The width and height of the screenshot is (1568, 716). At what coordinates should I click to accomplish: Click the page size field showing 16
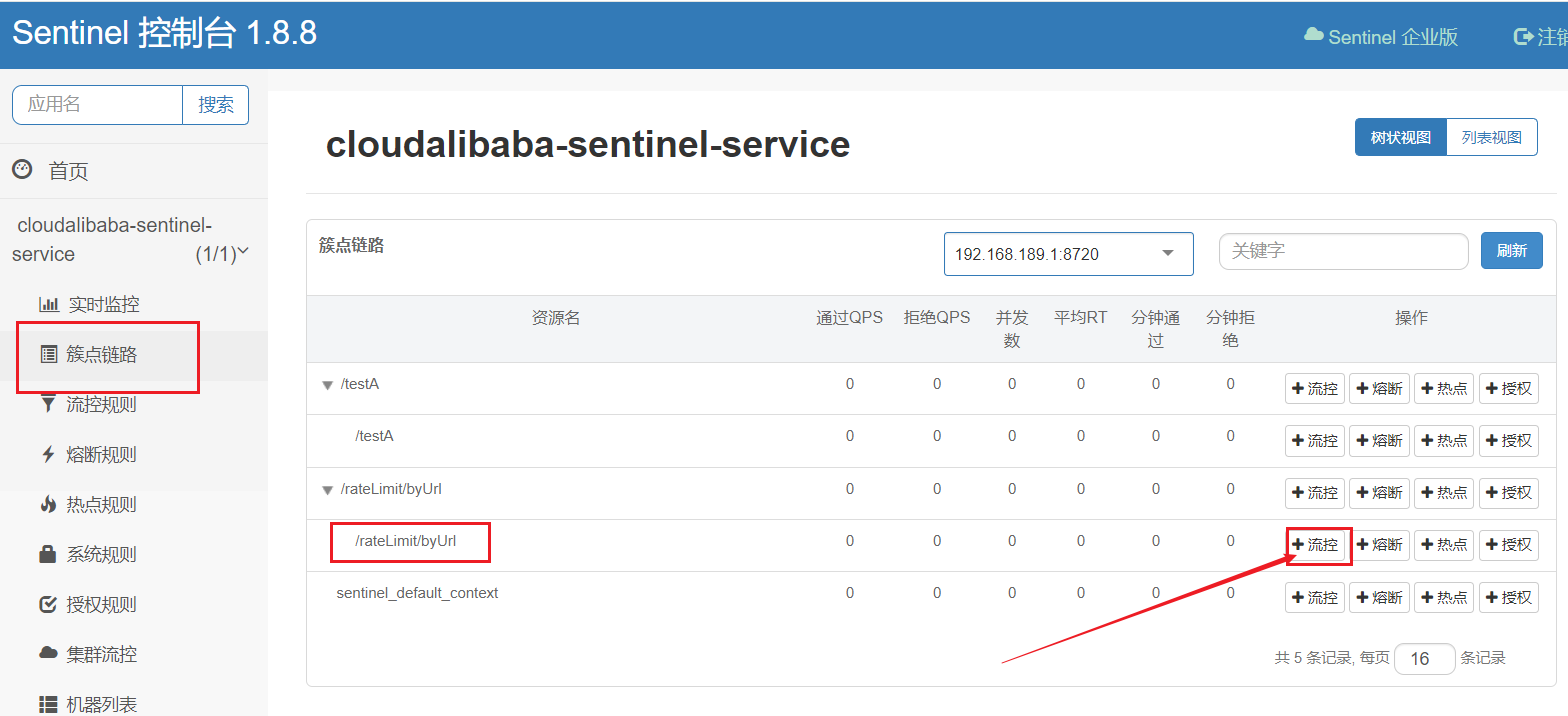pos(1424,659)
